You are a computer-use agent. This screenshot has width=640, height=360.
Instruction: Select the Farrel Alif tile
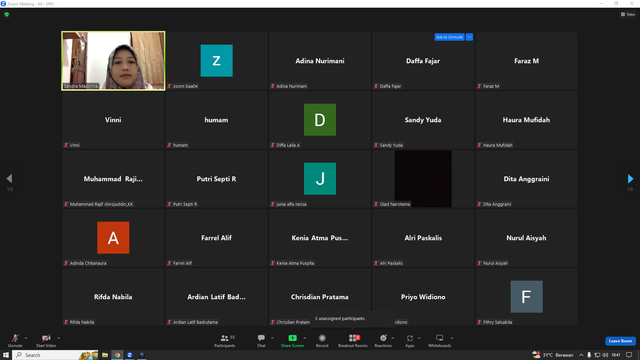tap(216, 238)
